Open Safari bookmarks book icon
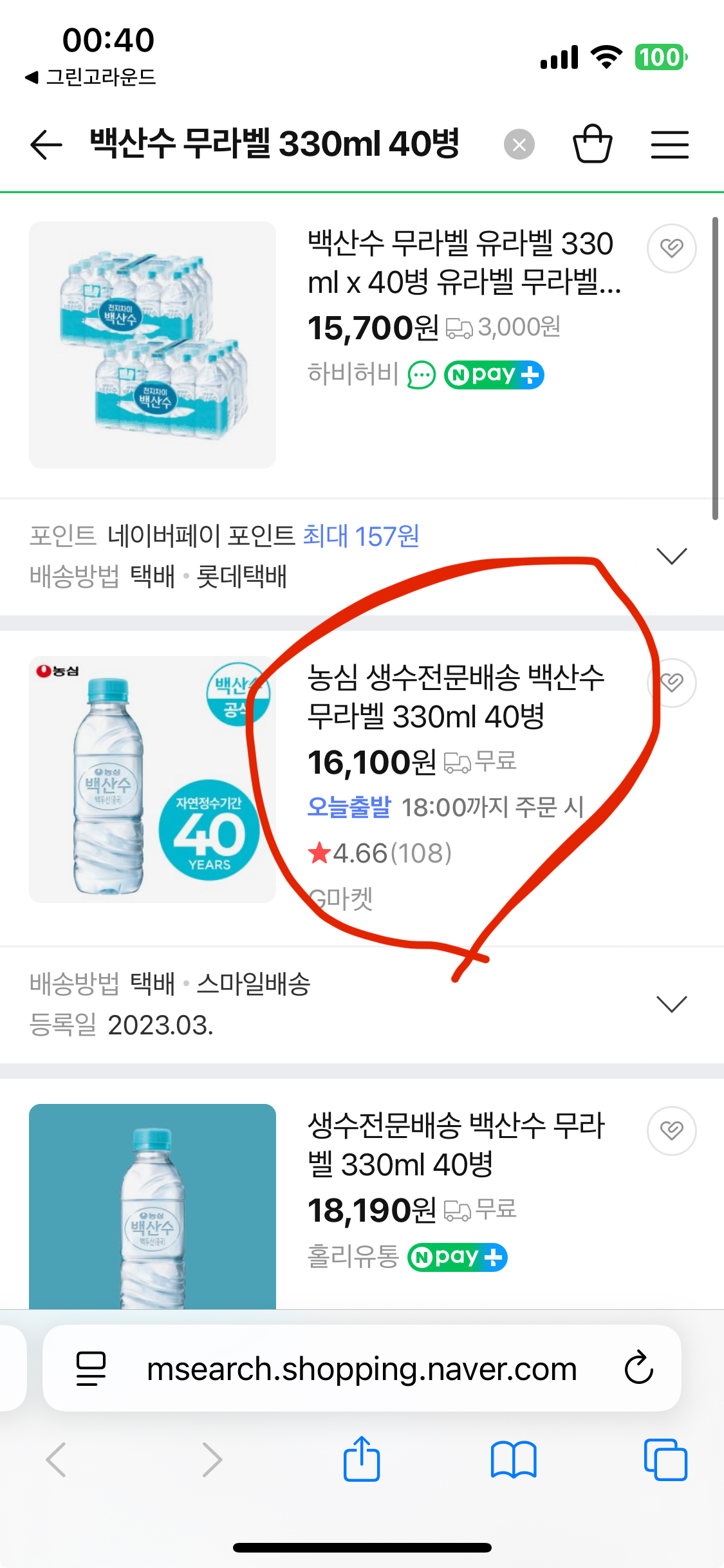Viewport: 724px width, 1568px height. [x=513, y=1459]
